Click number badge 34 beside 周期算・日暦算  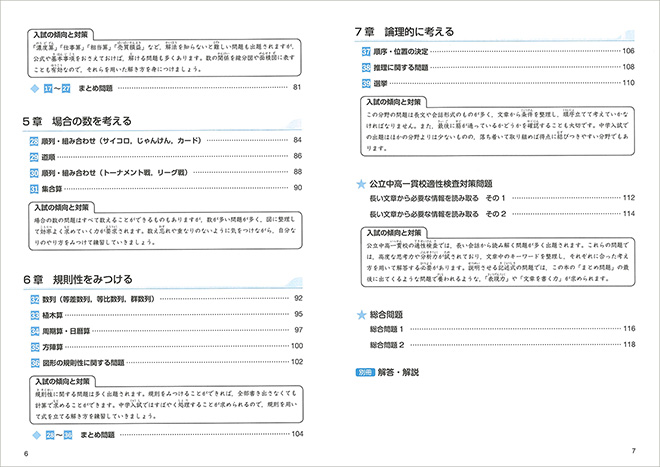point(35,331)
